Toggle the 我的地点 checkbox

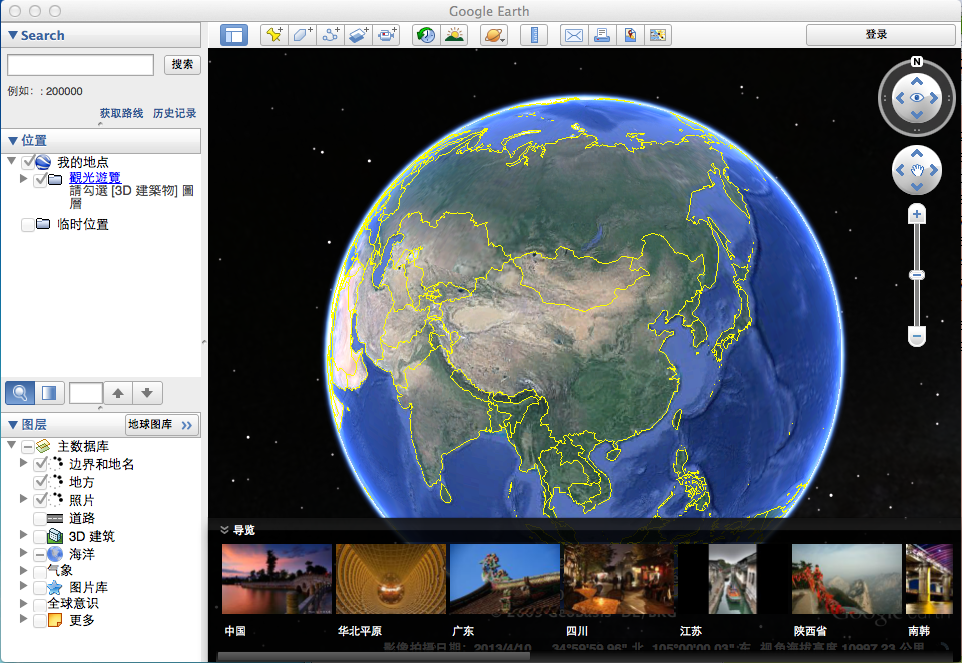[x=28, y=162]
